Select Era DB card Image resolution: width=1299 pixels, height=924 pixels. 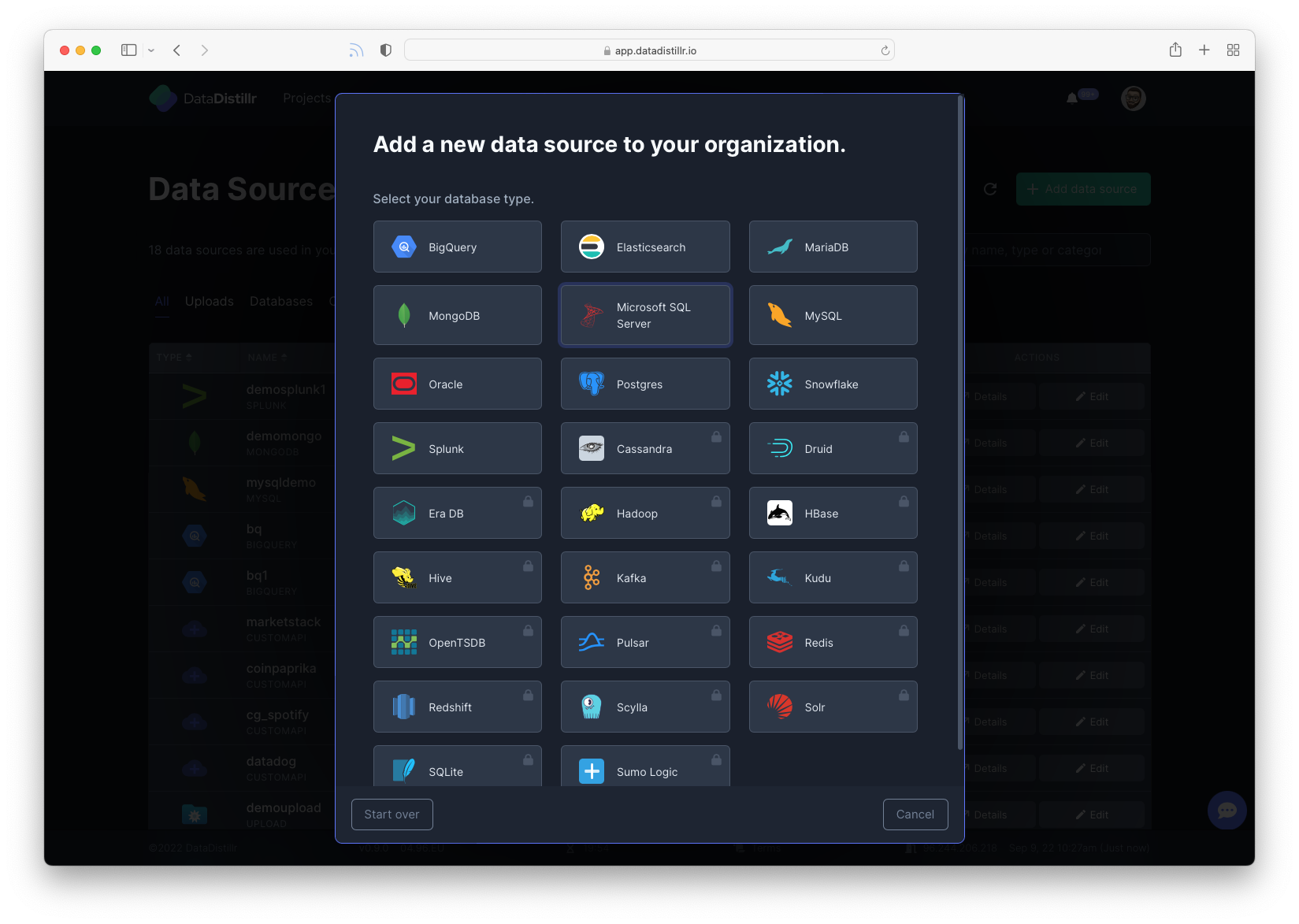click(457, 513)
